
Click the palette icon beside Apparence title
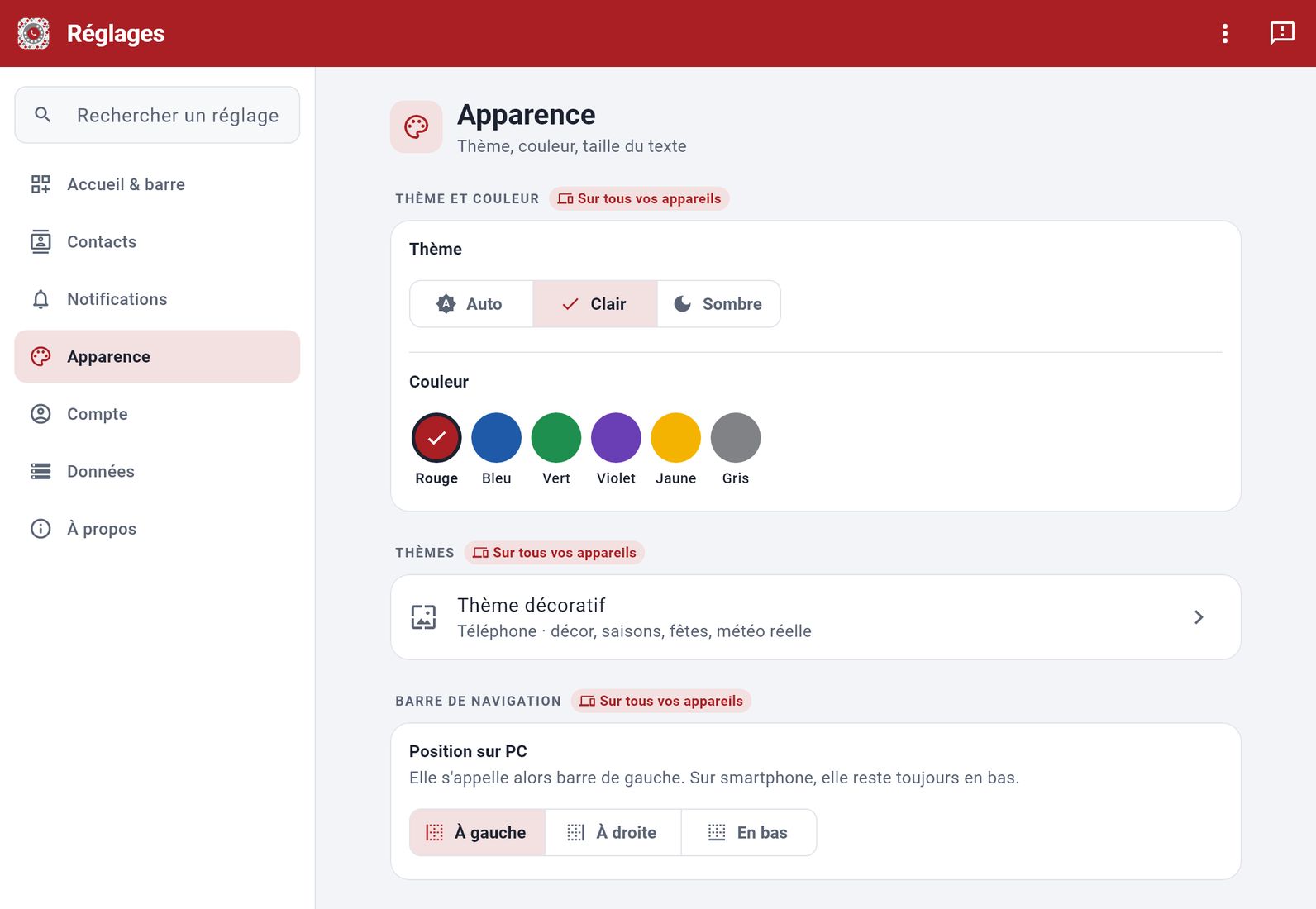click(417, 126)
